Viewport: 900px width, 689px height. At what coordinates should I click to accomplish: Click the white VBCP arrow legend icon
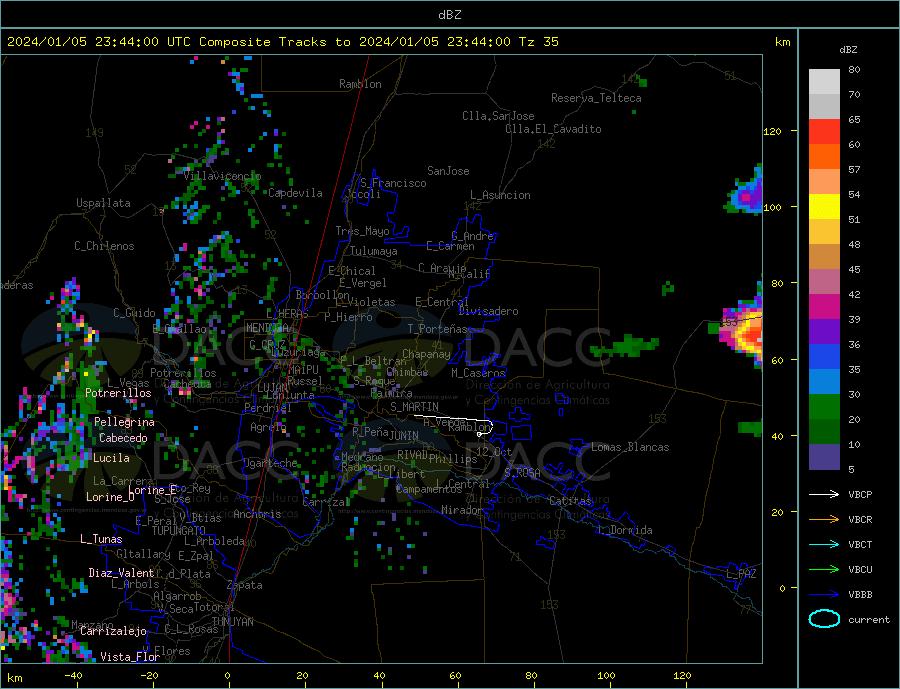[824, 494]
